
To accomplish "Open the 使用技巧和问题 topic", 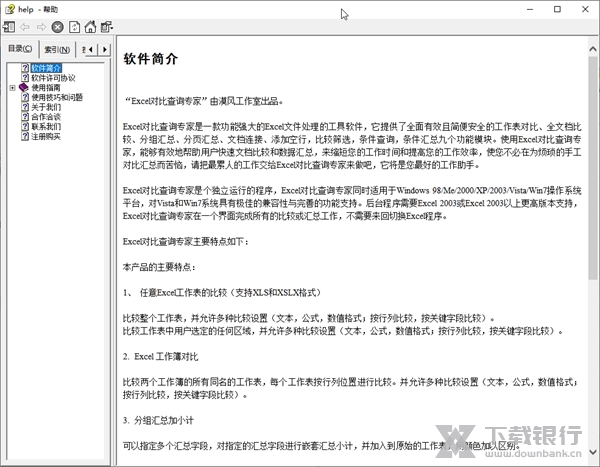I will coord(57,97).
